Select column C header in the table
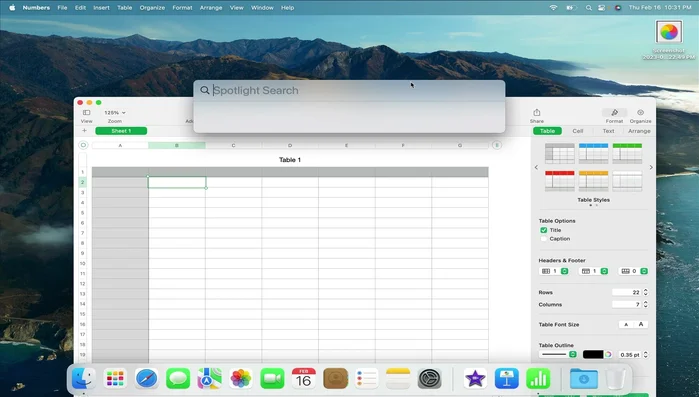Viewport: 699px width, 397px height. pyautogui.click(x=233, y=145)
